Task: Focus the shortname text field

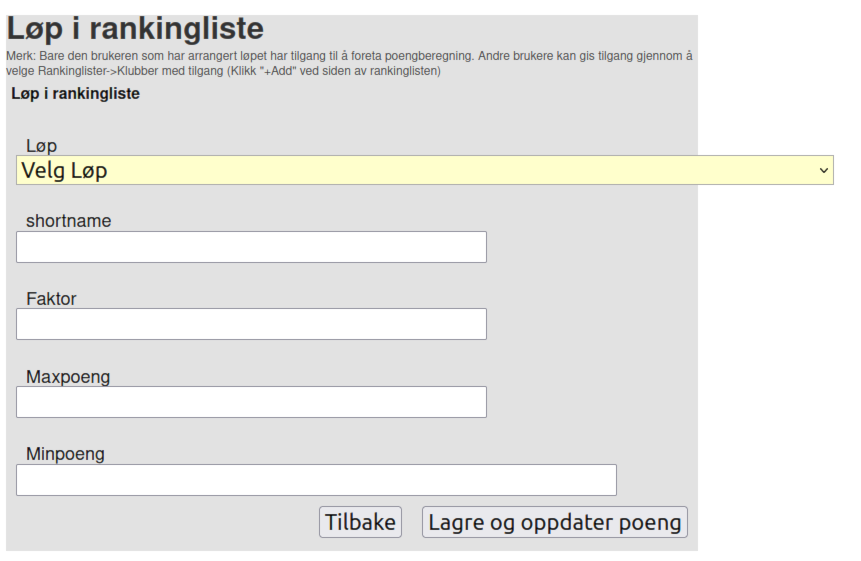Action: point(251,247)
